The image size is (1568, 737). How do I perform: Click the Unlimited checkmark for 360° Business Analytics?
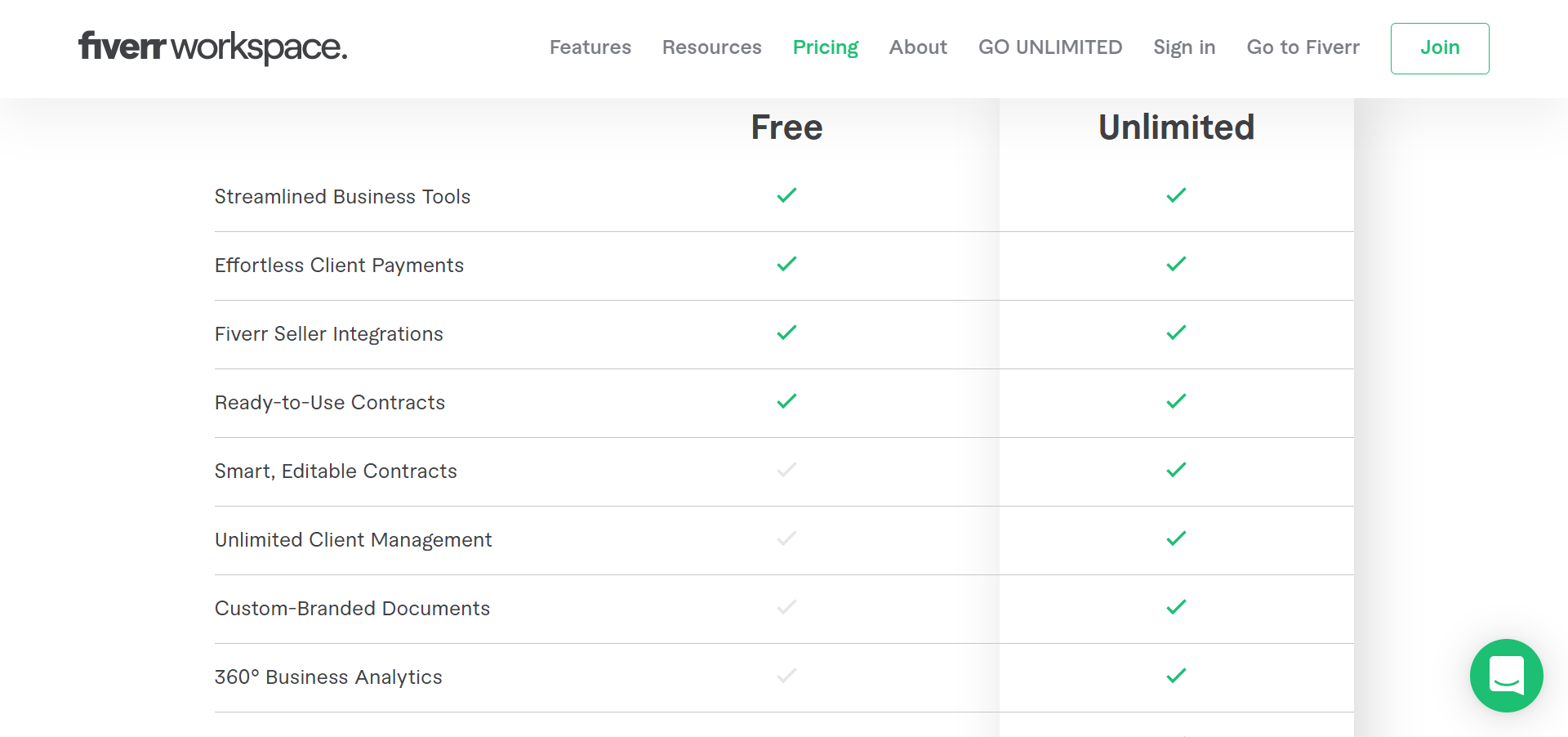tap(1176, 676)
